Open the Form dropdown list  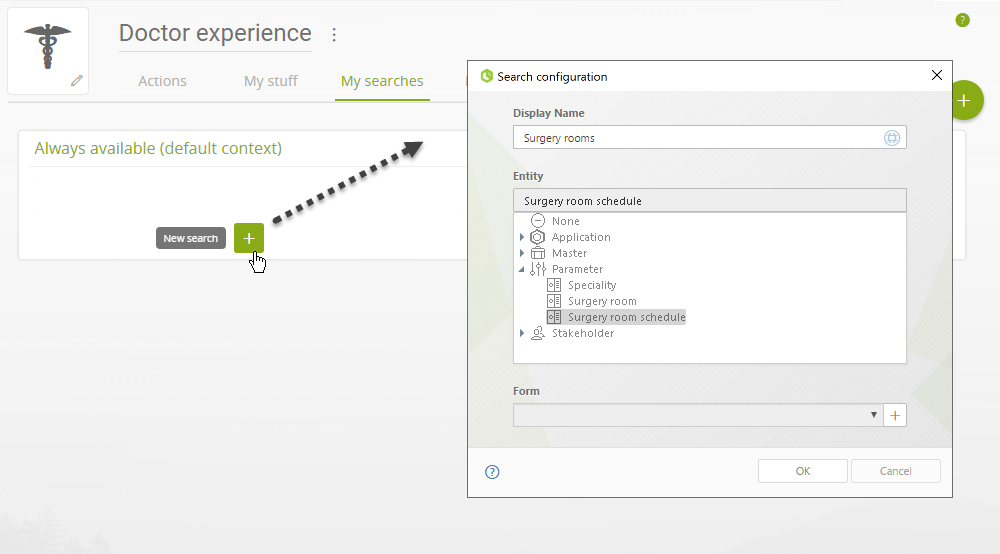pyautogui.click(x=698, y=415)
